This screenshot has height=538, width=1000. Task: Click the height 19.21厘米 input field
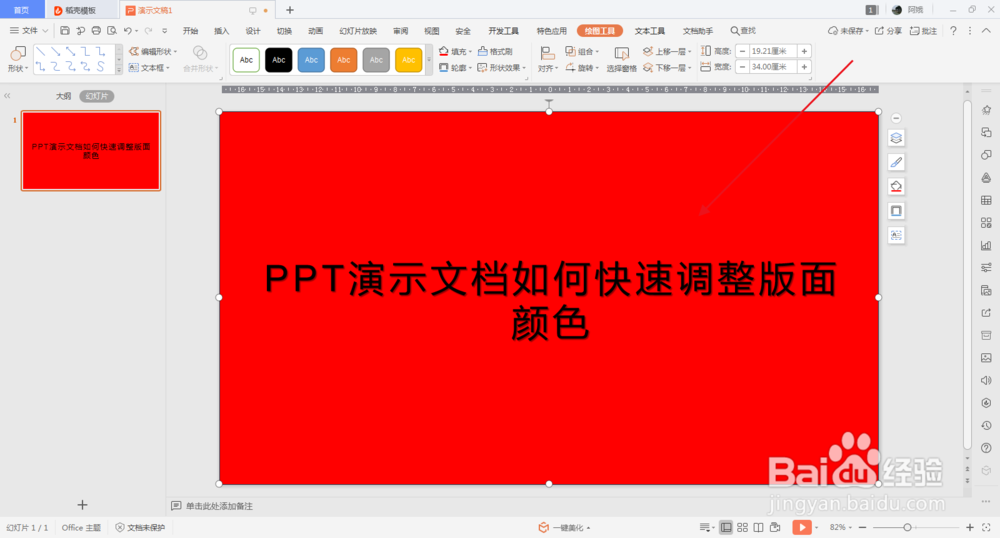pyautogui.click(x=773, y=51)
